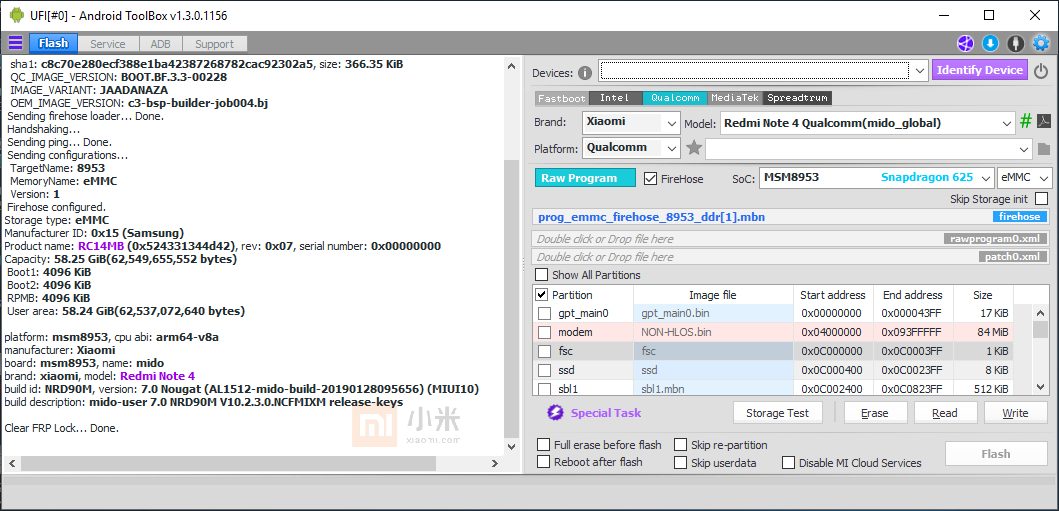1059x511 pixels.
Task: Open the SoC dropdown MSM8953
Action: [x=877, y=178]
